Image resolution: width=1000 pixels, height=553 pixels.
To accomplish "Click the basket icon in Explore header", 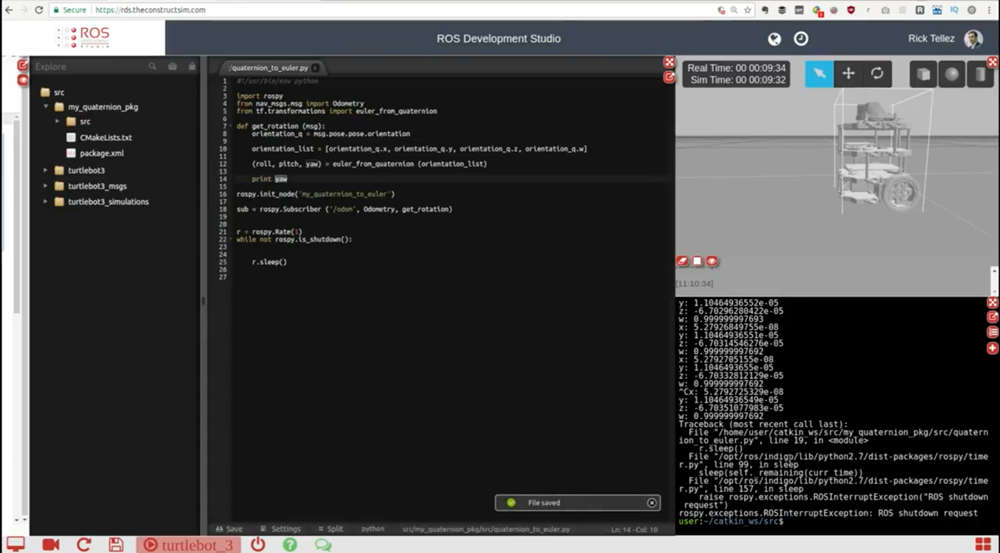I will [172, 66].
